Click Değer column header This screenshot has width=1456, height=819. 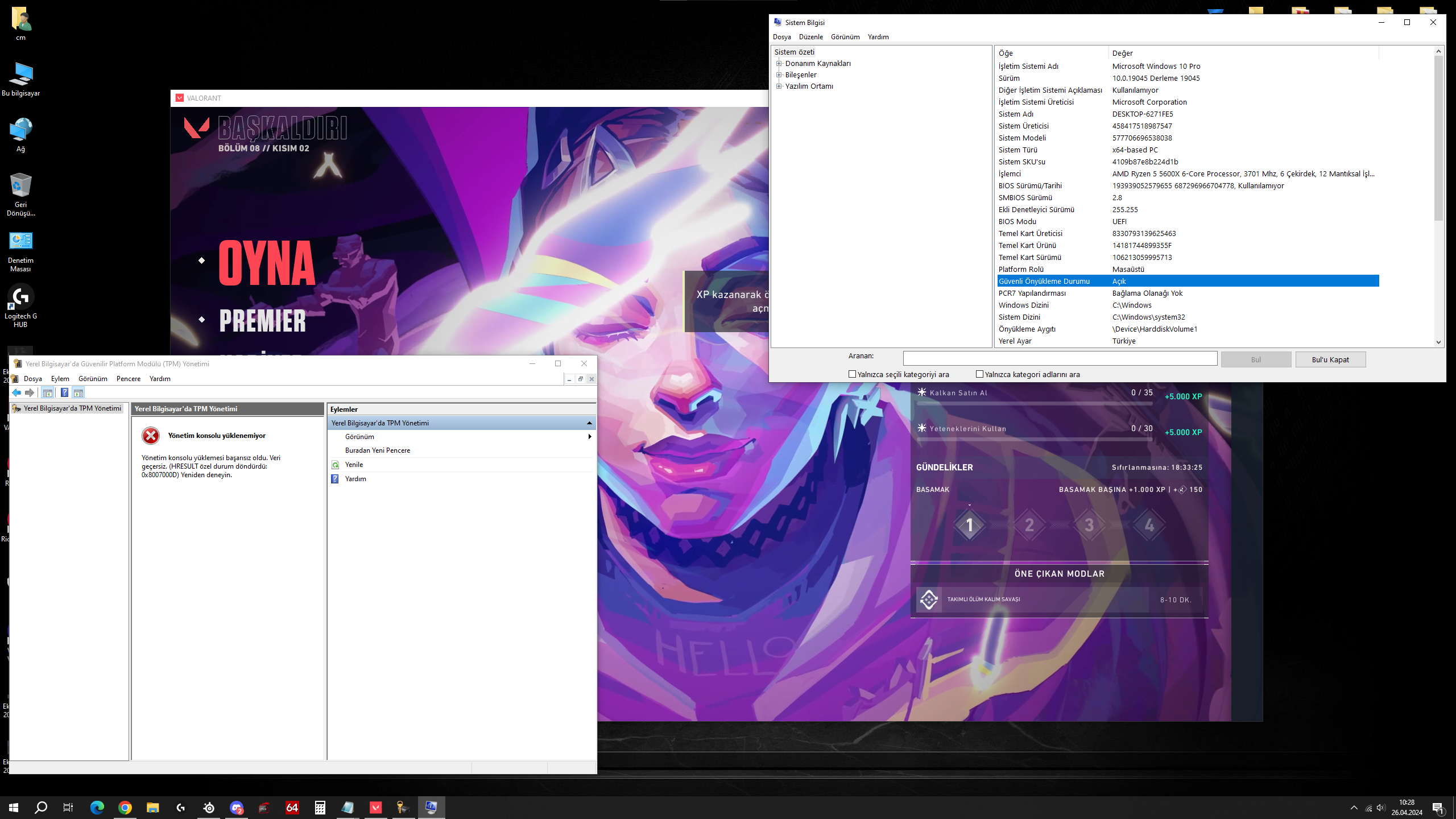point(1243,53)
